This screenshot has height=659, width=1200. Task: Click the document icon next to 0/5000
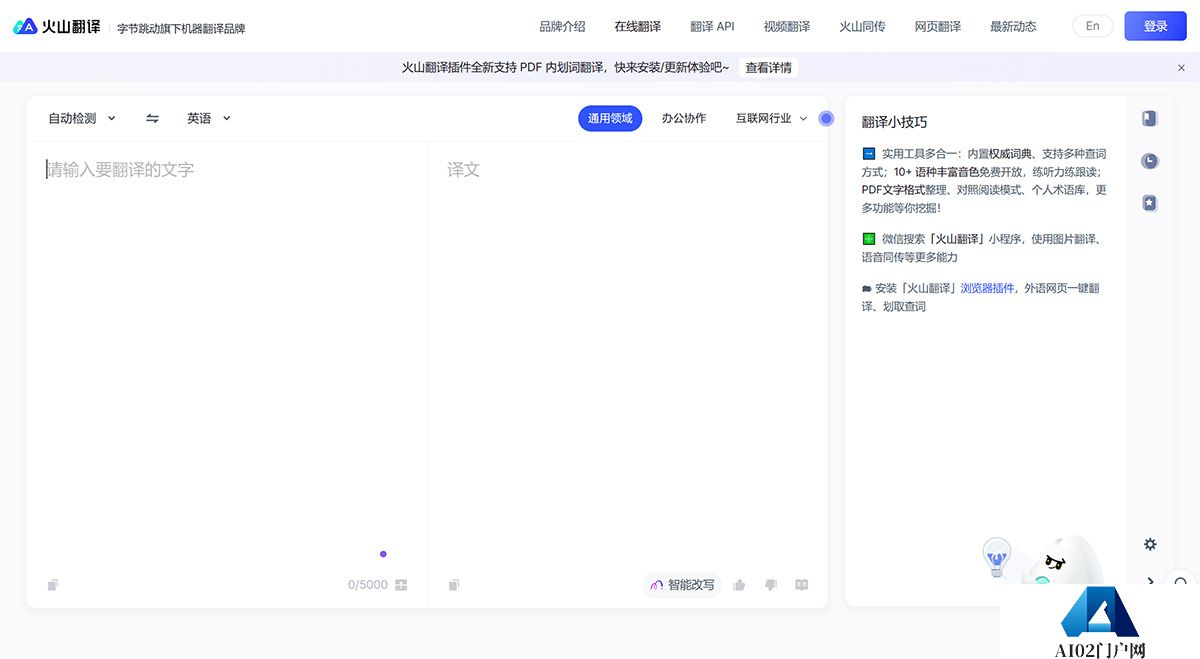tap(402, 585)
